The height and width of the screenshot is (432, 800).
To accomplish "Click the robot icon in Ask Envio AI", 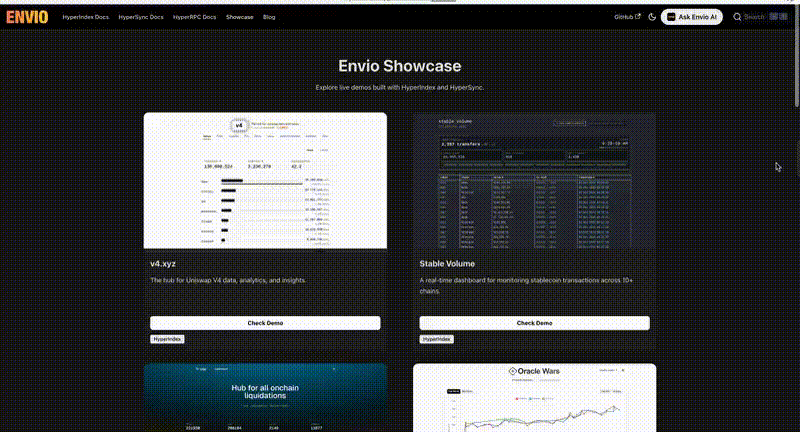I will click(672, 17).
